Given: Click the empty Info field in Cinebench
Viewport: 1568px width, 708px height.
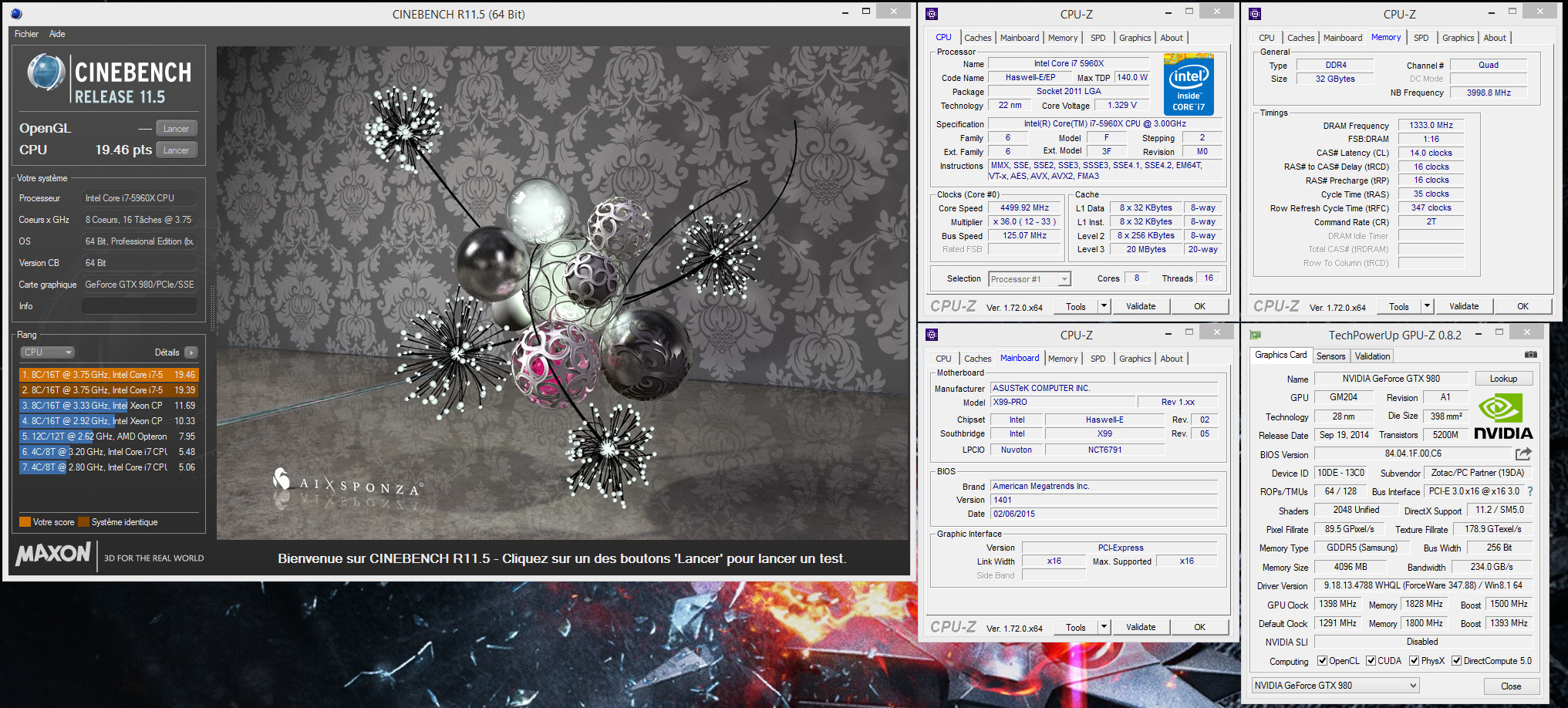Looking at the screenshot, I should pos(140,306).
